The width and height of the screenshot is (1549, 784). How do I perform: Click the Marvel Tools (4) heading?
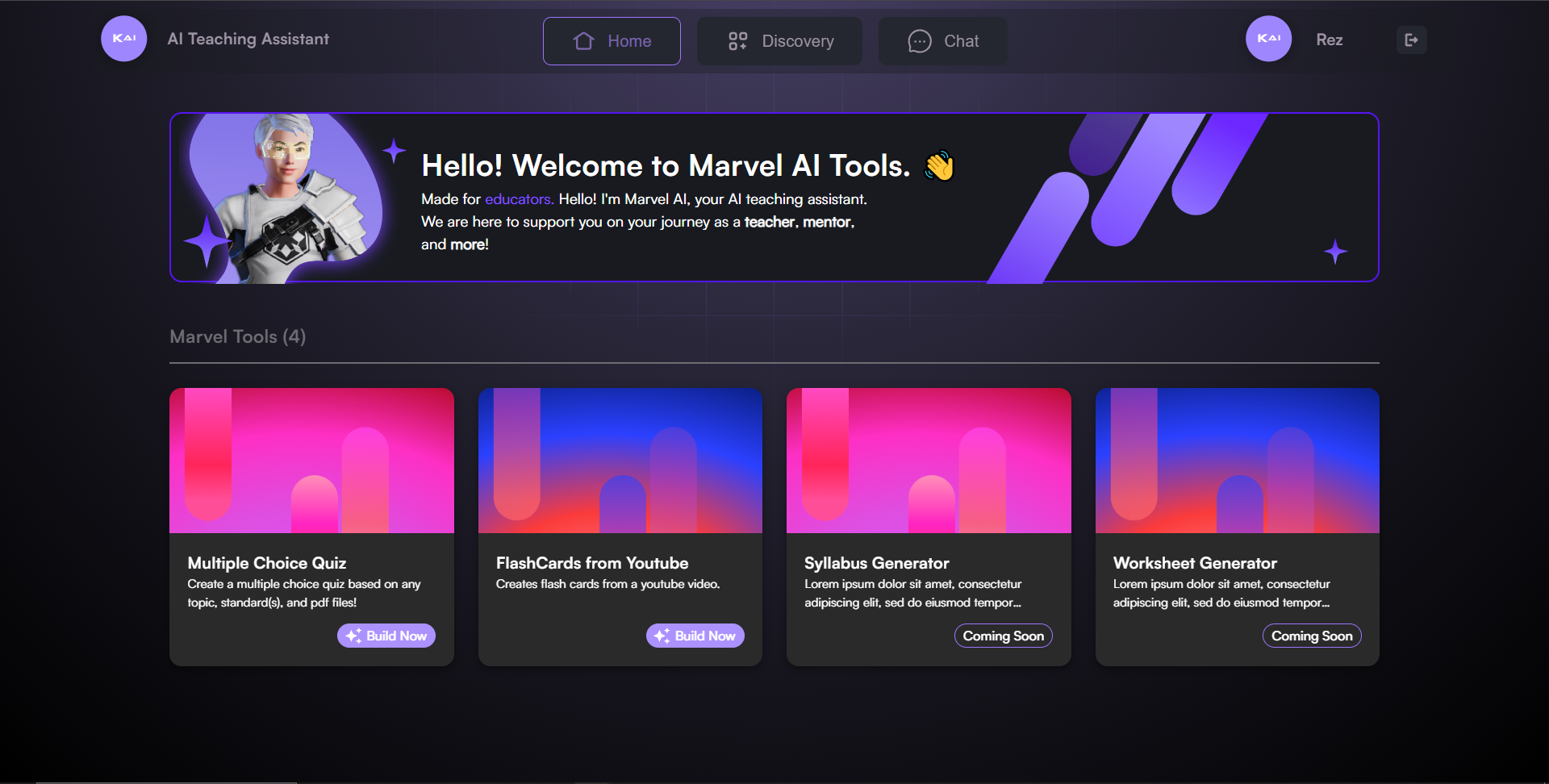pos(238,336)
